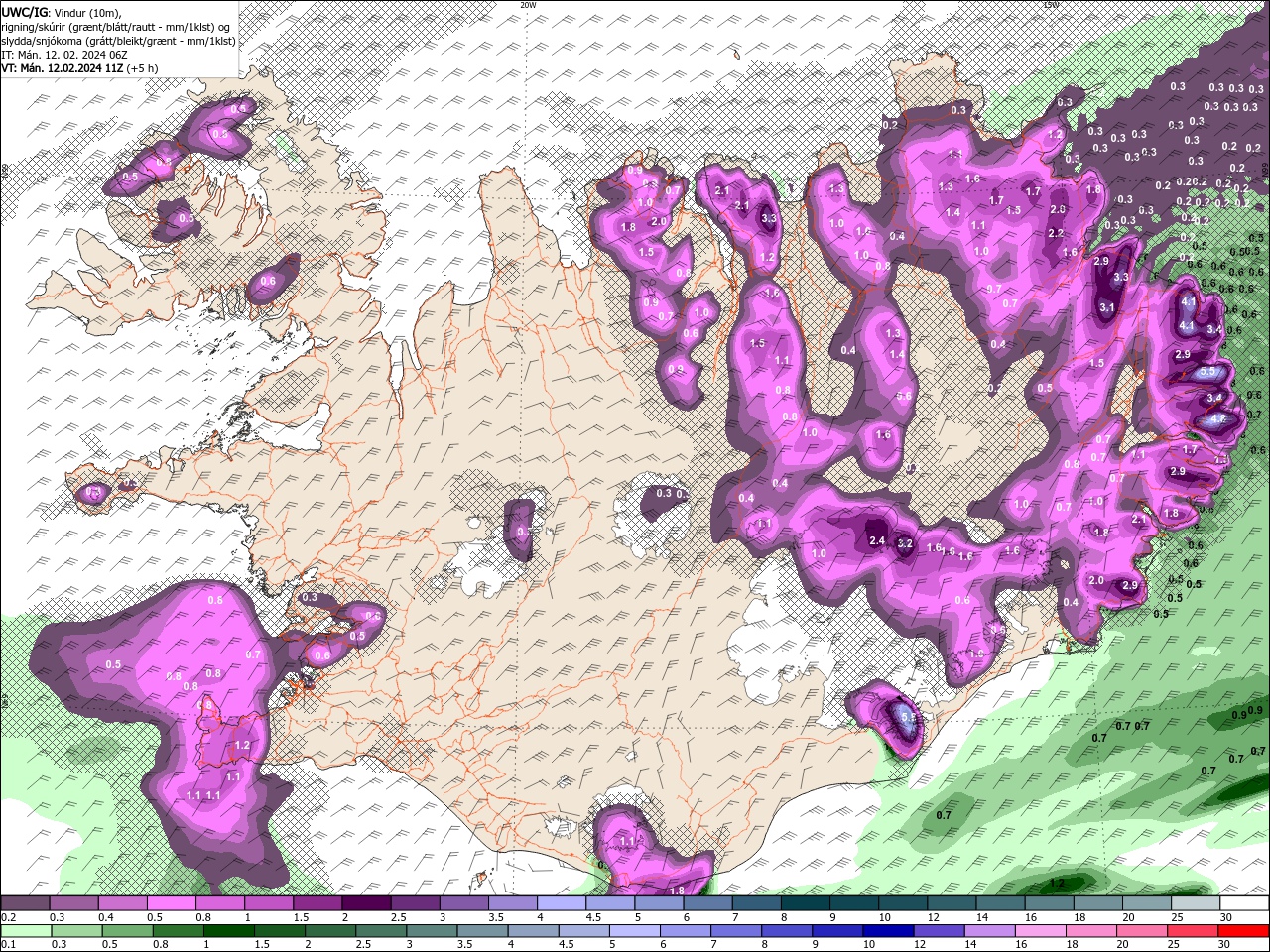This screenshot has width=1270, height=952.
Task: Click the '20W' longitude label
Action: (528, 5)
